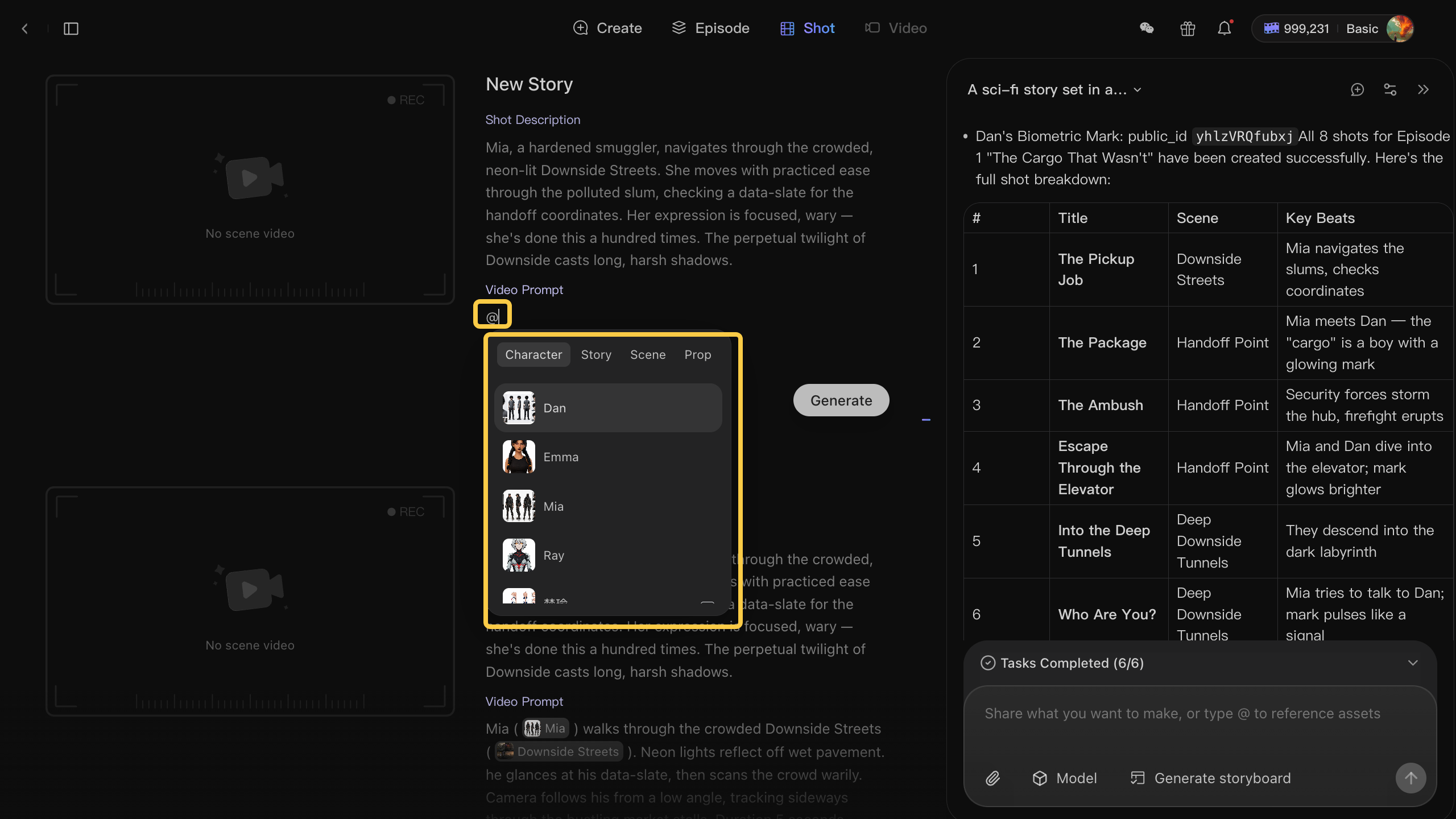Open the user profile avatar

(x=1400, y=28)
